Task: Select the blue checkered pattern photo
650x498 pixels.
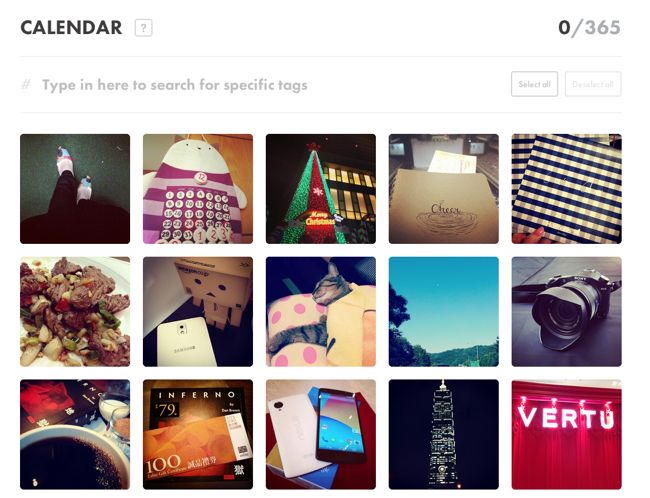Action: click(567, 189)
